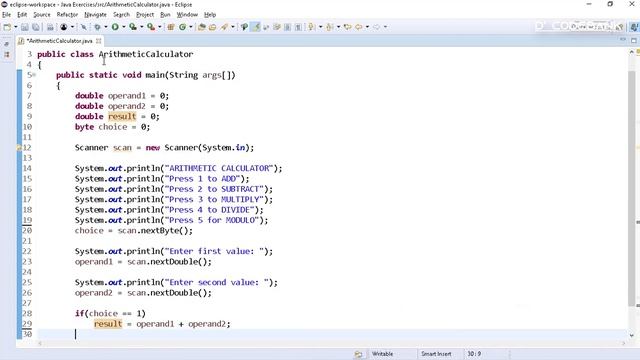Click the highlighted result variable on line 9
The height and width of the screenshot is (360, 640).
coord(122,116)
